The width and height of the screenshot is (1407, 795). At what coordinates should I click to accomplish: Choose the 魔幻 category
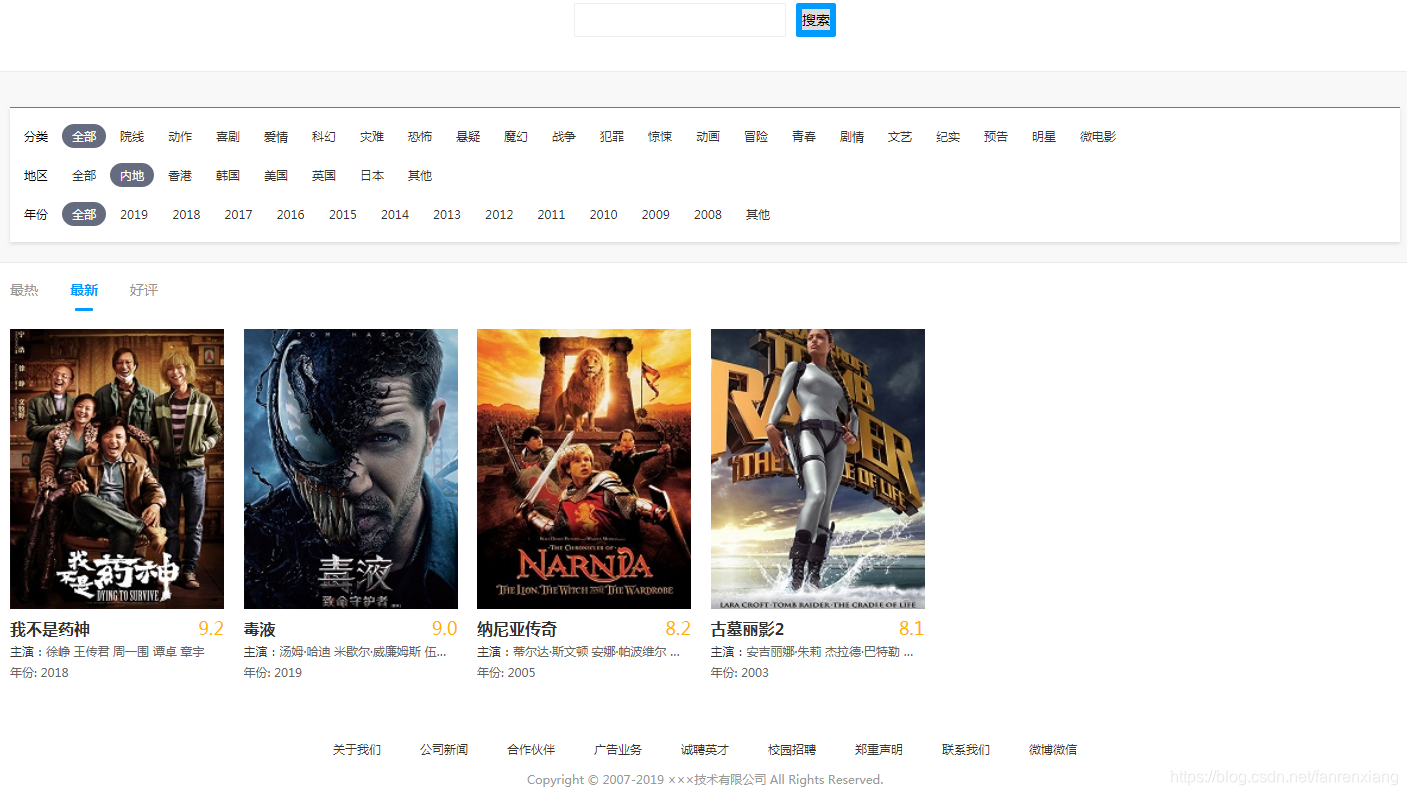tap(516, 136)
